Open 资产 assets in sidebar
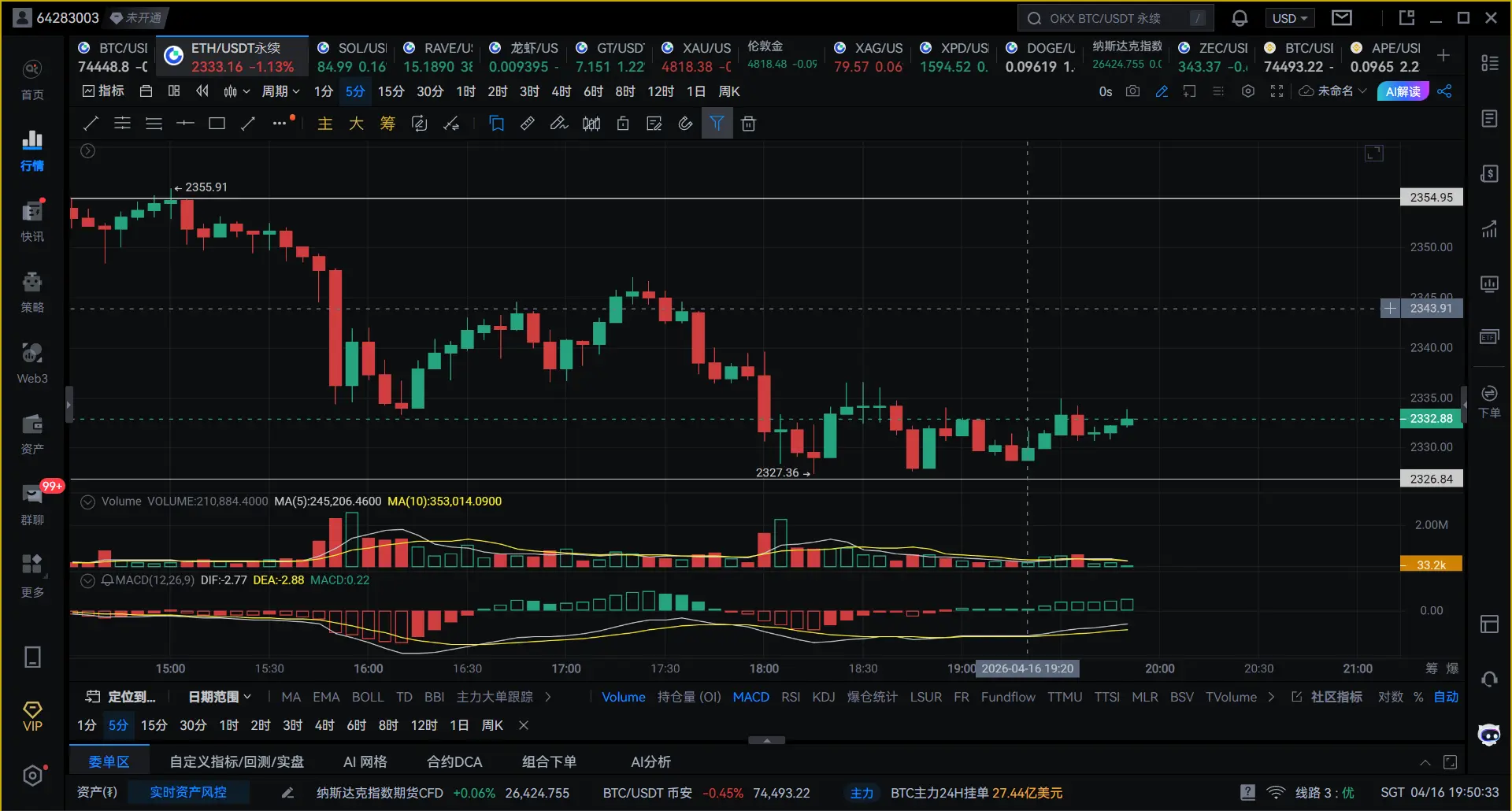 coord(32,434)
